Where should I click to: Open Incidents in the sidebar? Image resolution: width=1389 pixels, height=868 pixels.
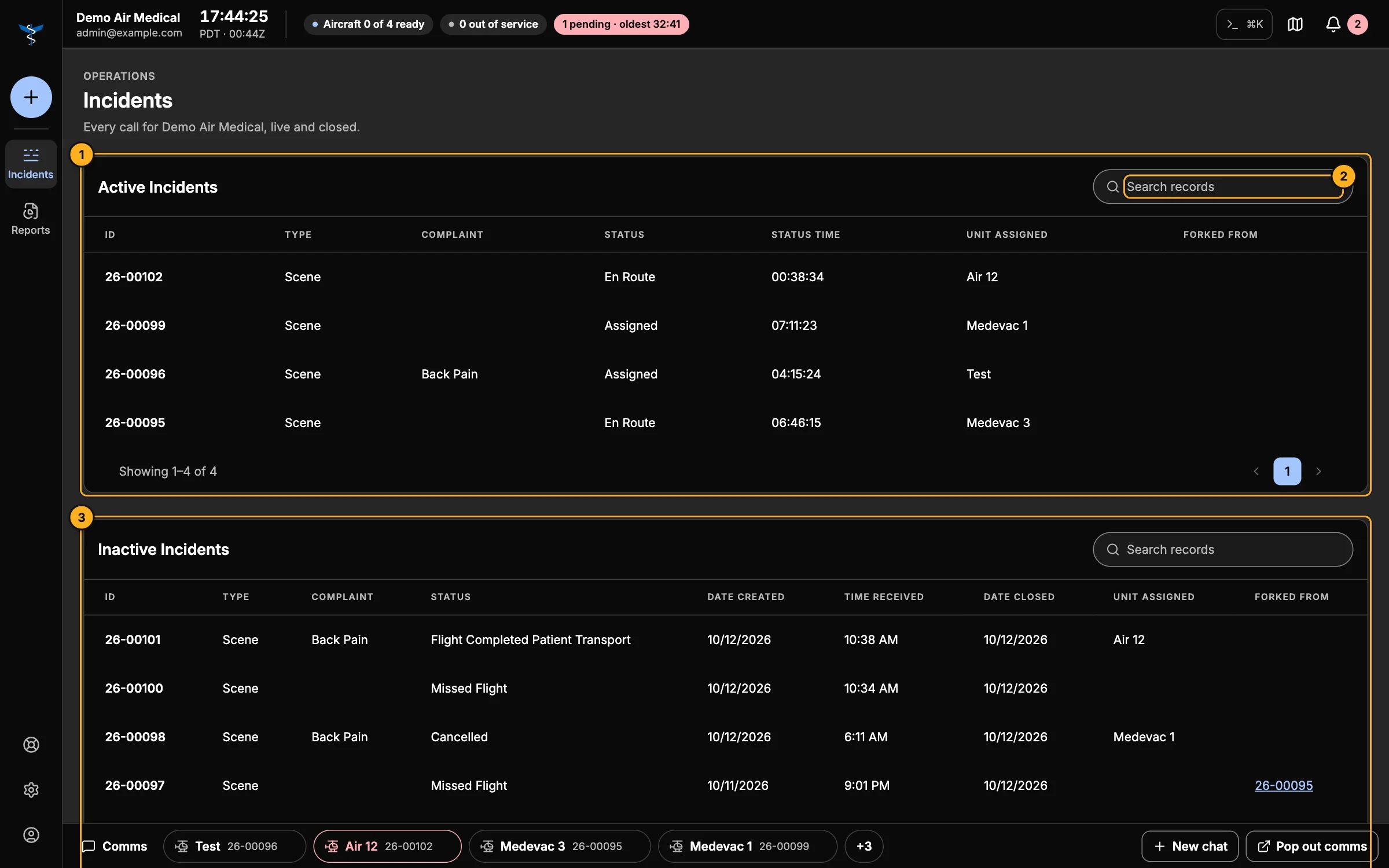(31, 164)
